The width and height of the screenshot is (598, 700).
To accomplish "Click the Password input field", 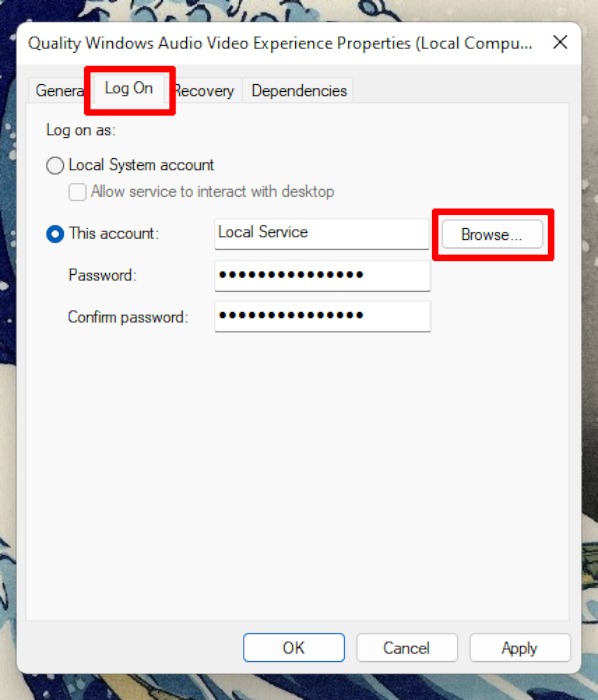I will coord(322,276).
